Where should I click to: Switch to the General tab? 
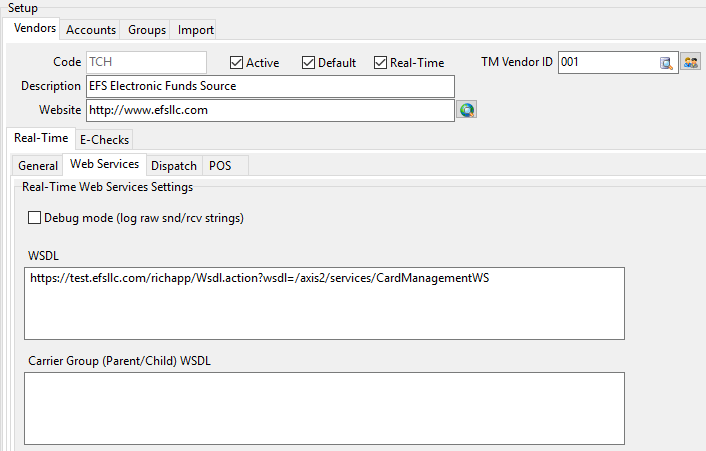(38, 166)
